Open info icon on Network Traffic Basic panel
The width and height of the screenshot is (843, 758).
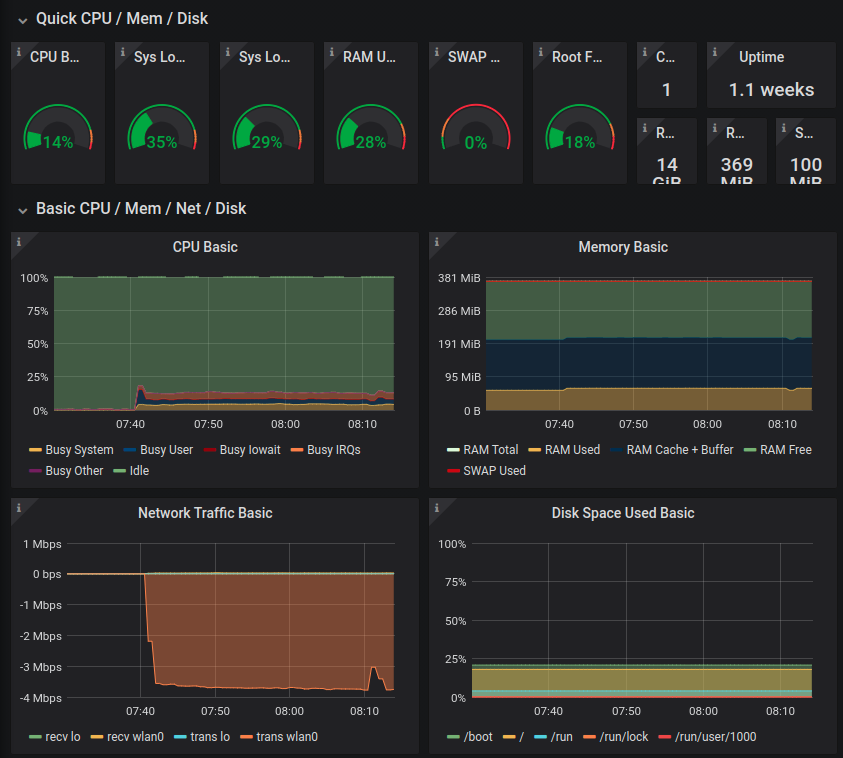[19, 508]
